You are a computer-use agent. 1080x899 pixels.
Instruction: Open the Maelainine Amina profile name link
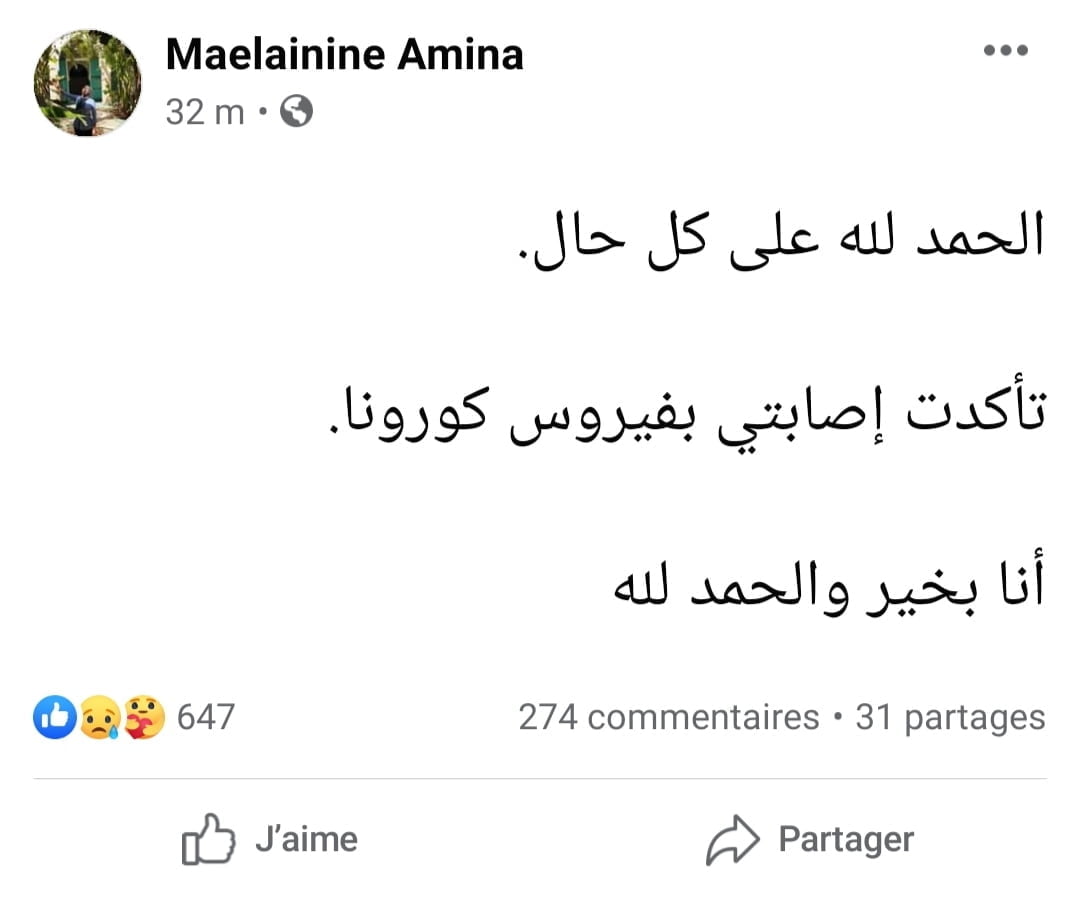point(344,54)
